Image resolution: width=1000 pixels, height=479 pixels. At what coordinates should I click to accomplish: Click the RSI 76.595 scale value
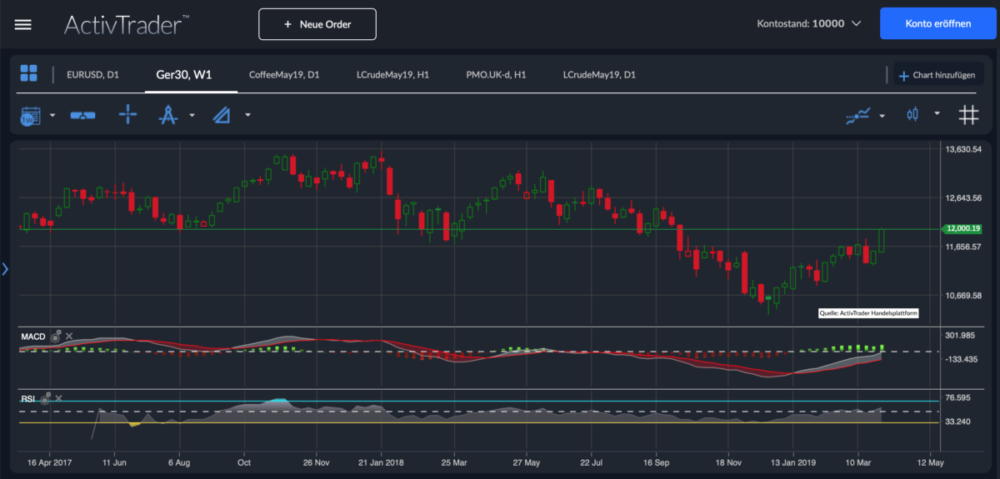pos(957,397)
